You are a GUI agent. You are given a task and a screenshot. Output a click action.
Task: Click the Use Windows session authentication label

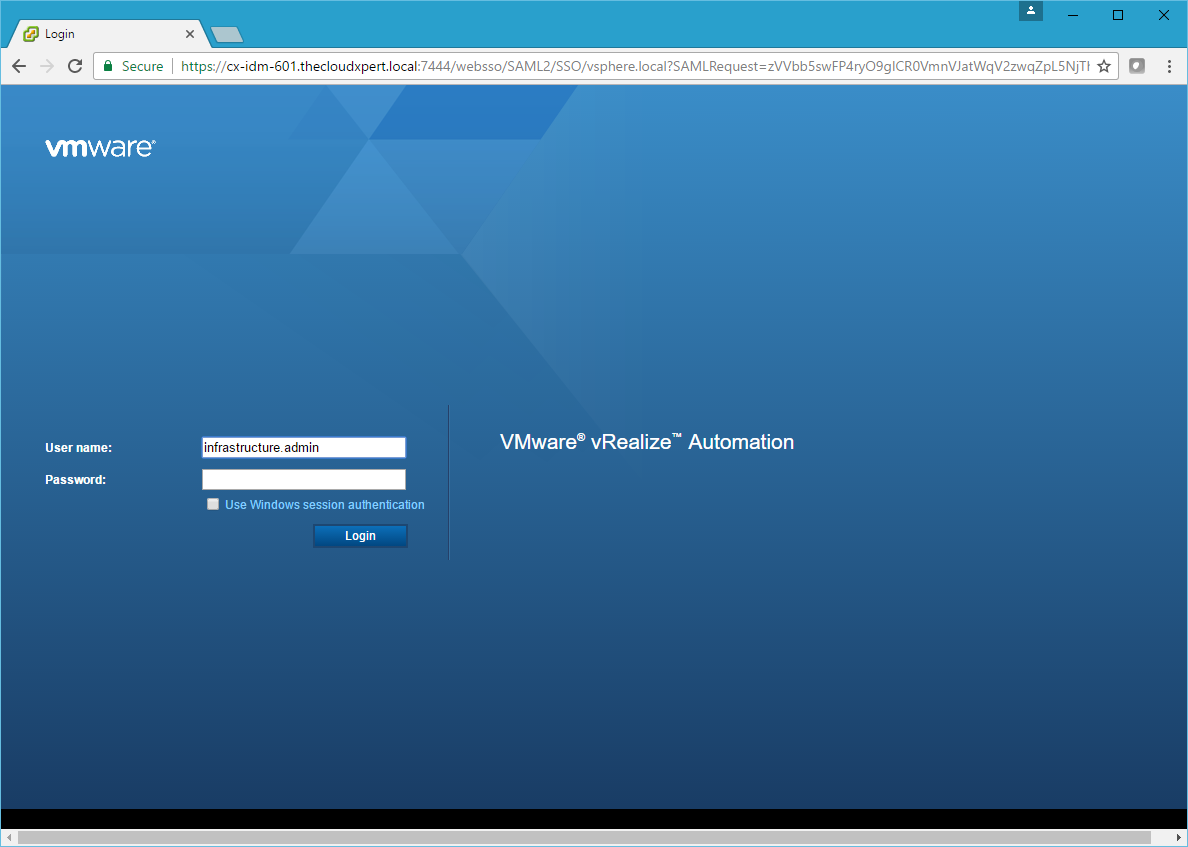point(324,505)
